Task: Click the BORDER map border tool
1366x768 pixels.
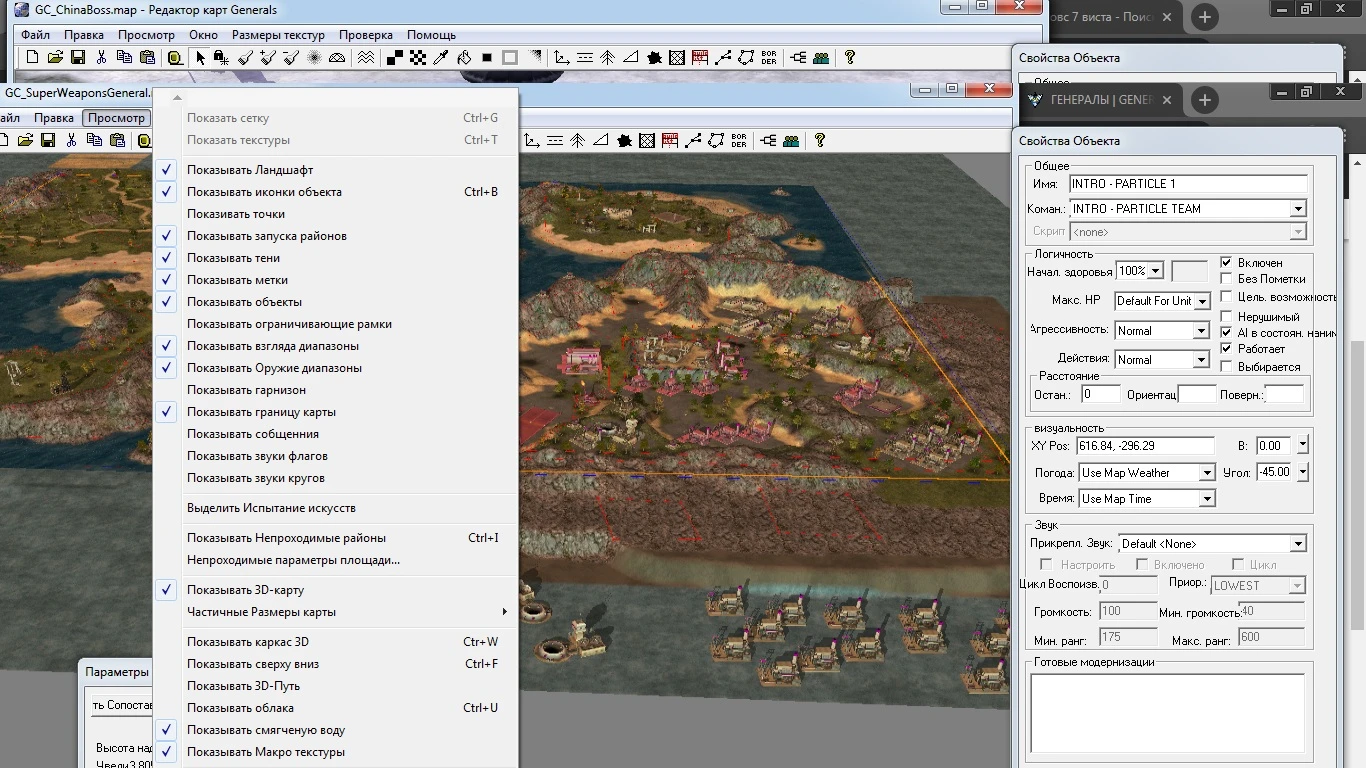Action: (768, 57)
